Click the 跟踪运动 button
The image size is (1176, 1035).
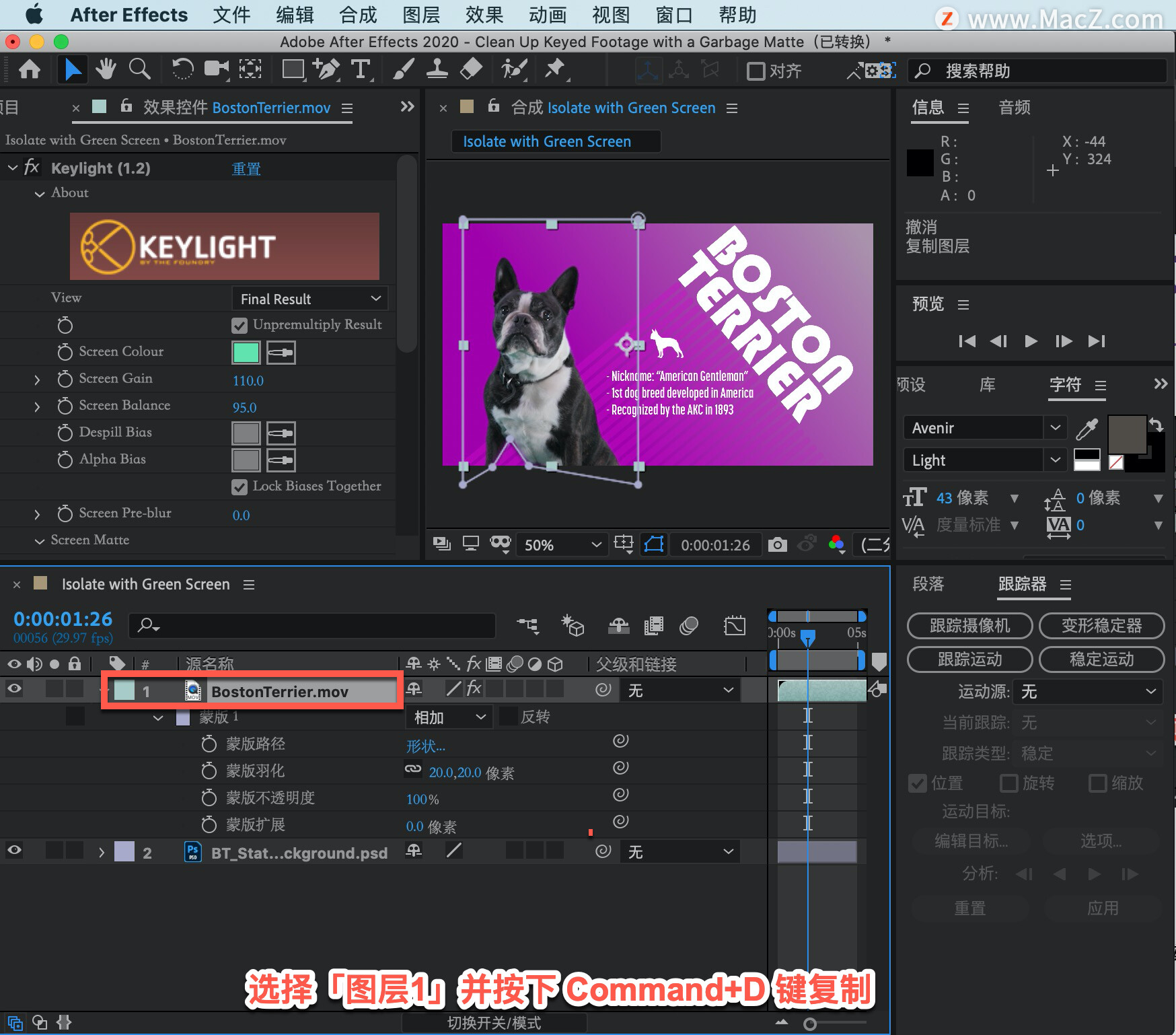[969, 659]
